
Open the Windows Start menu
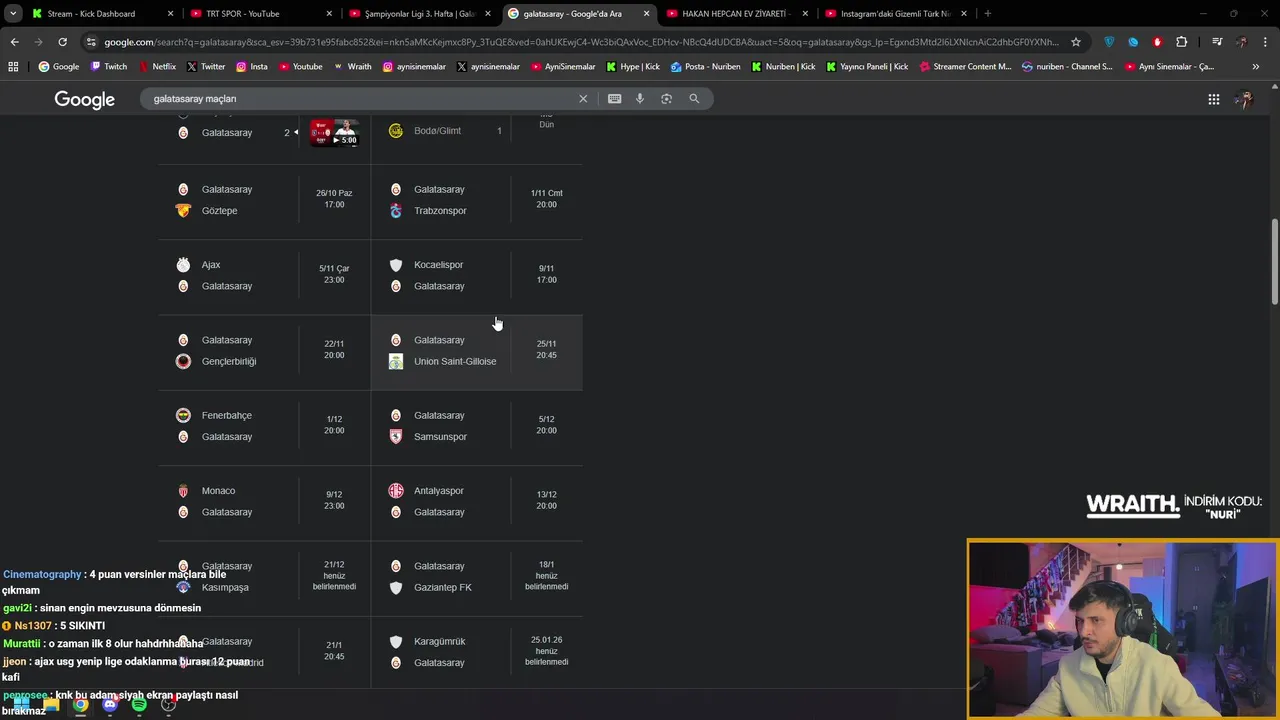21,705
